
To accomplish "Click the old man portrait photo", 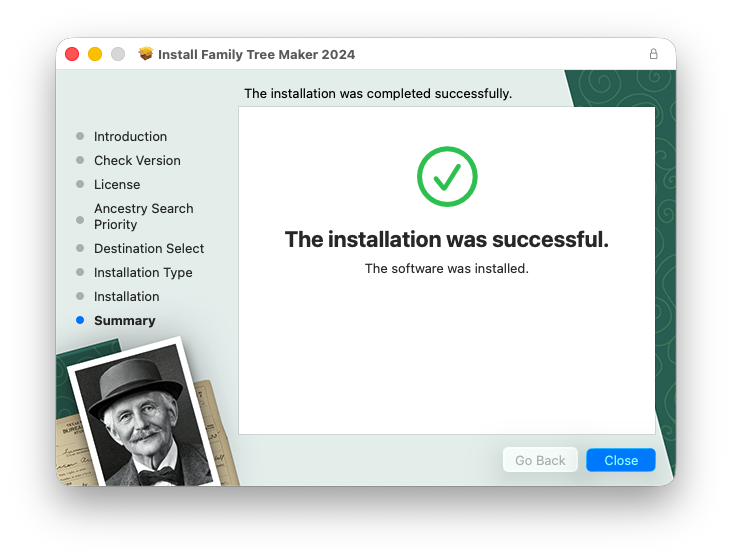I will [145, 413].
